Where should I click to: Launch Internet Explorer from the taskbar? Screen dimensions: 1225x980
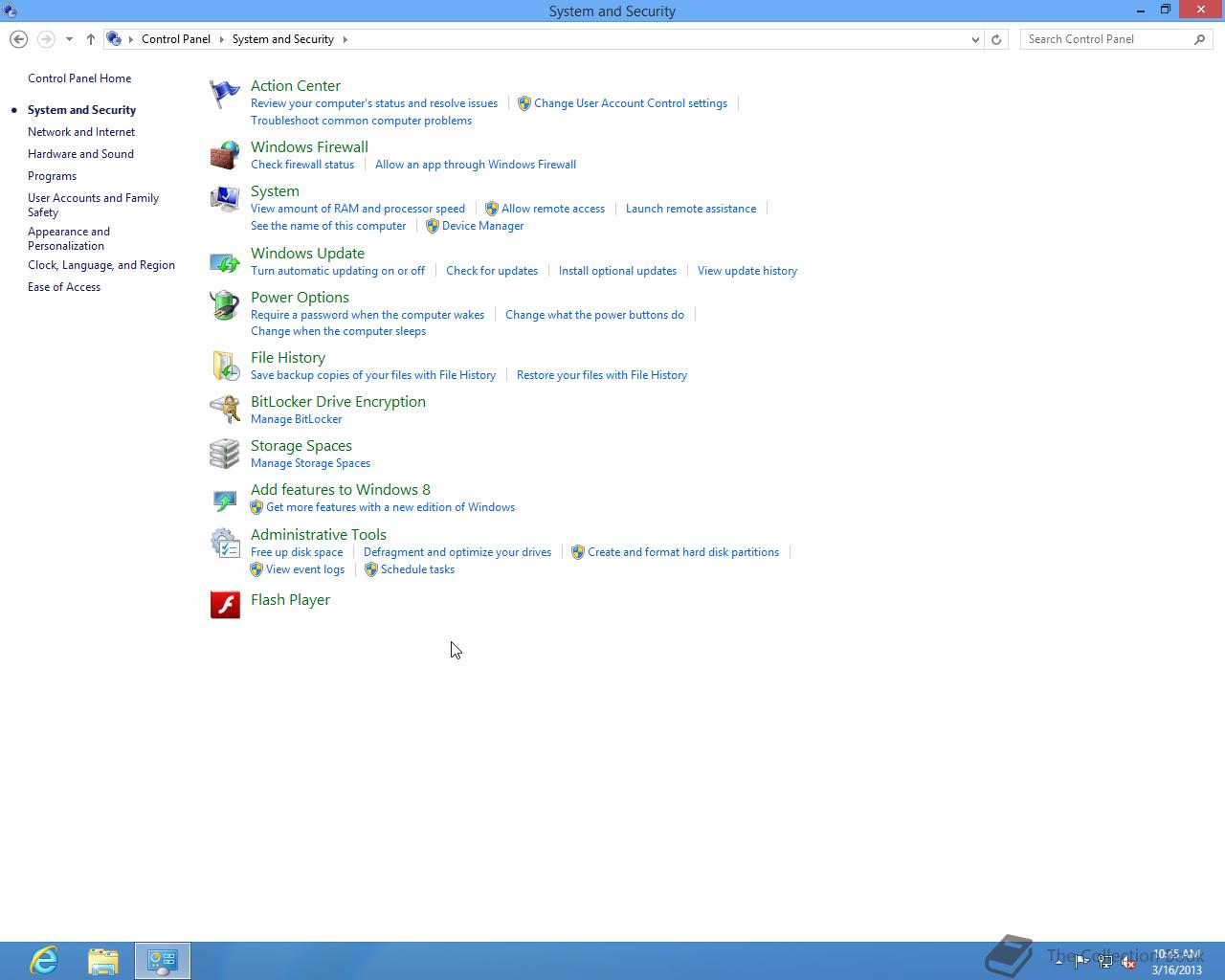pos(44,960)
